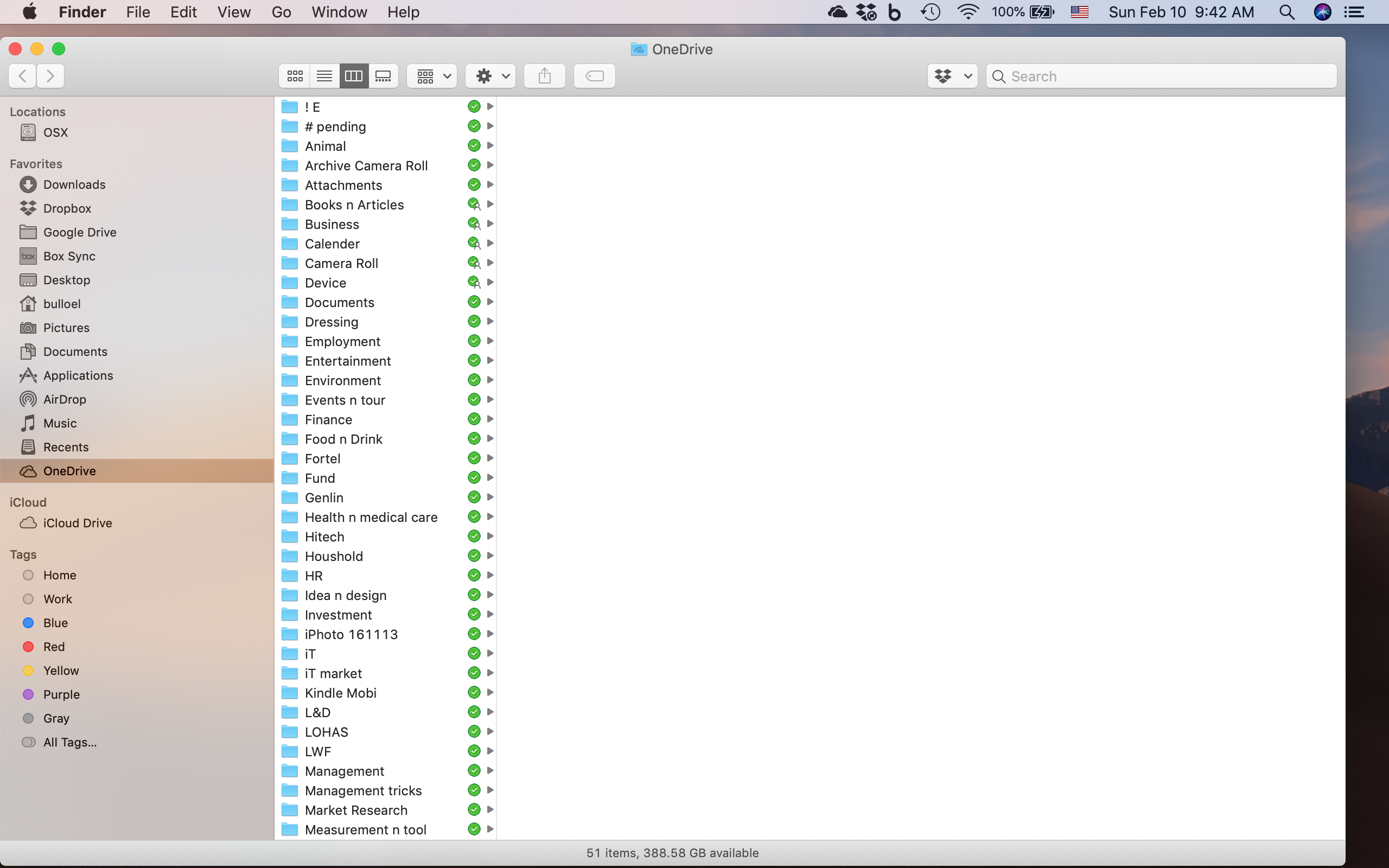This screenshot has width=1389, height=868.
Task: Select the OSX disk location
Action: click(137, 132)
